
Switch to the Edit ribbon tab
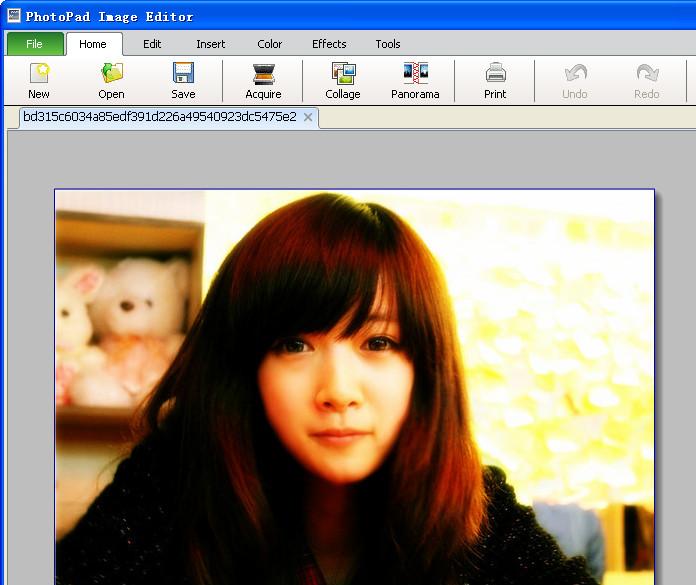(x=152, y=44)
